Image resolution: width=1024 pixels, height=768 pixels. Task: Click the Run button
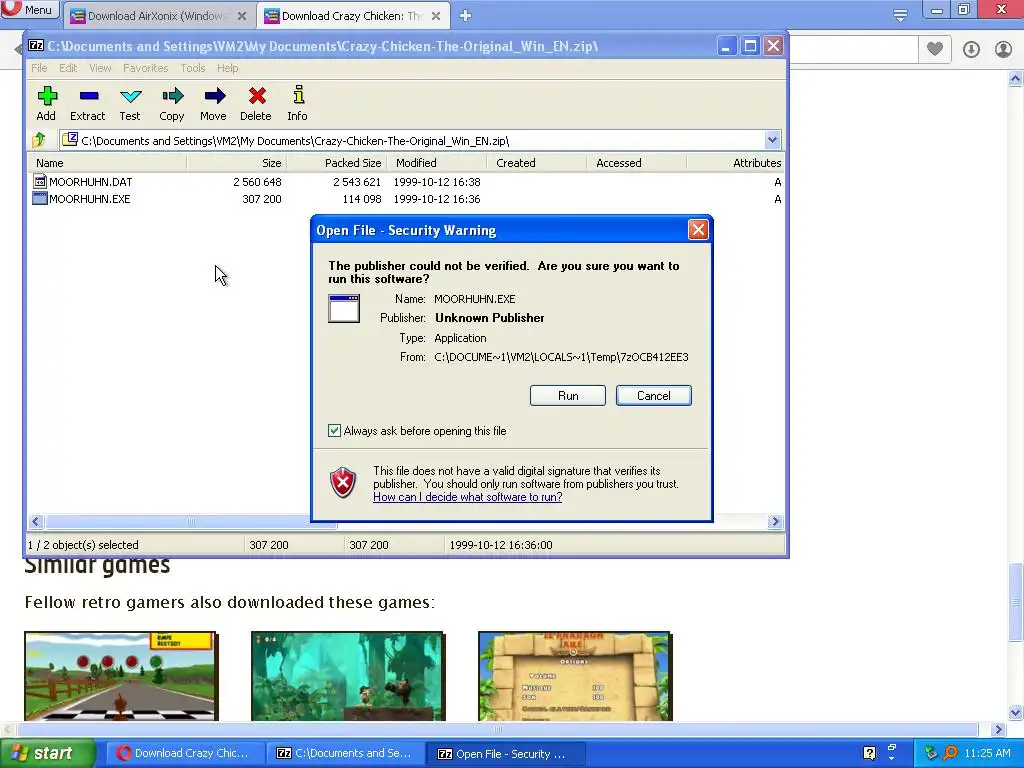click(x=568, y=396)
